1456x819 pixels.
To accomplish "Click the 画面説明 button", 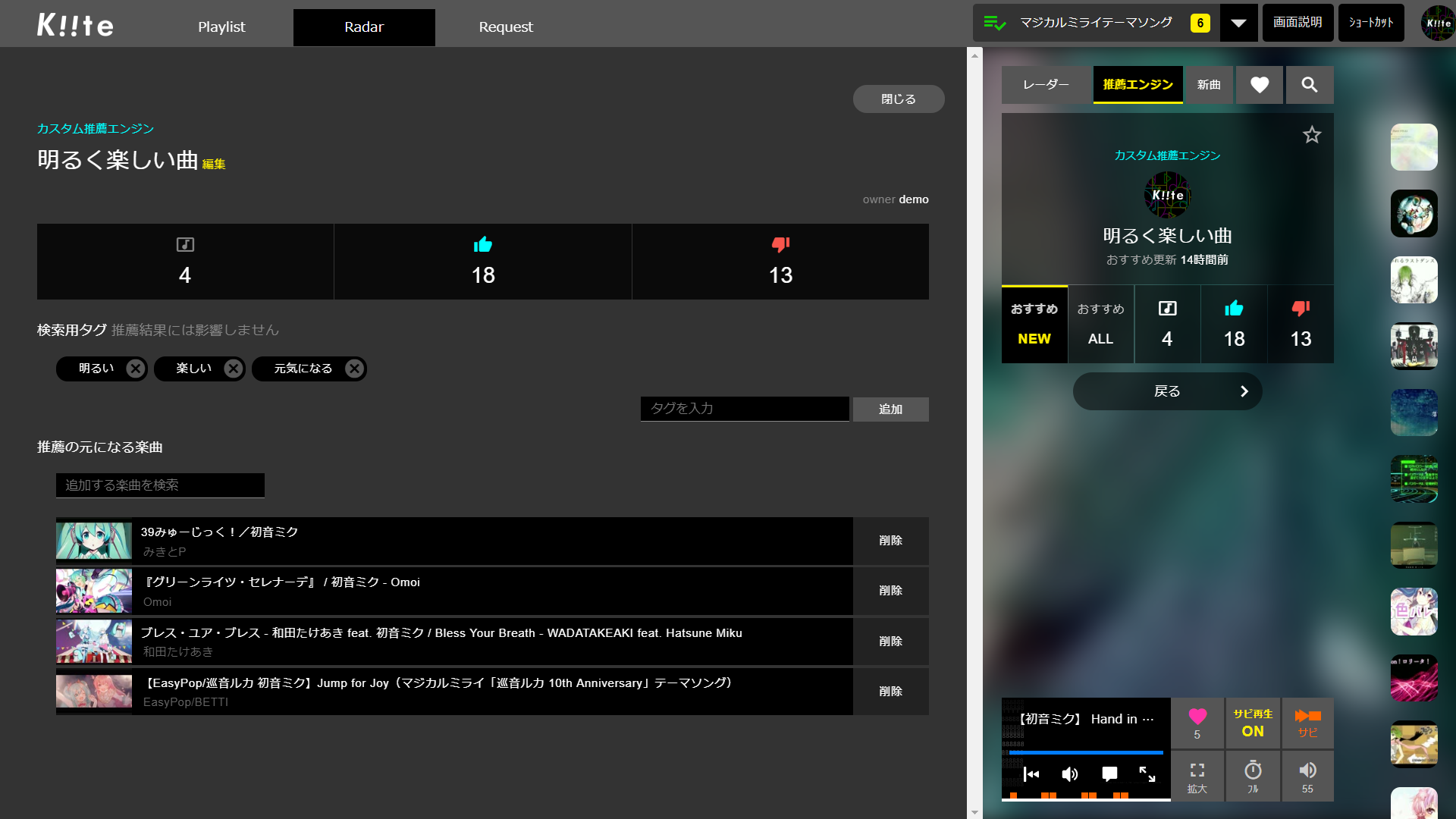I will click(1298, 23).
